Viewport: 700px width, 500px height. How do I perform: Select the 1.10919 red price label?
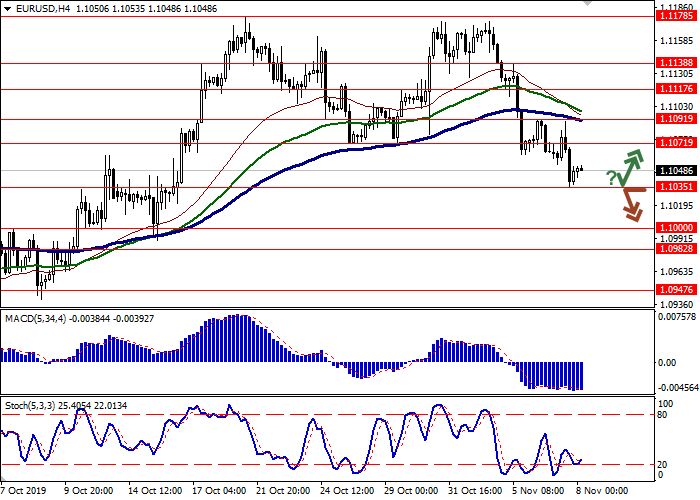675,118
